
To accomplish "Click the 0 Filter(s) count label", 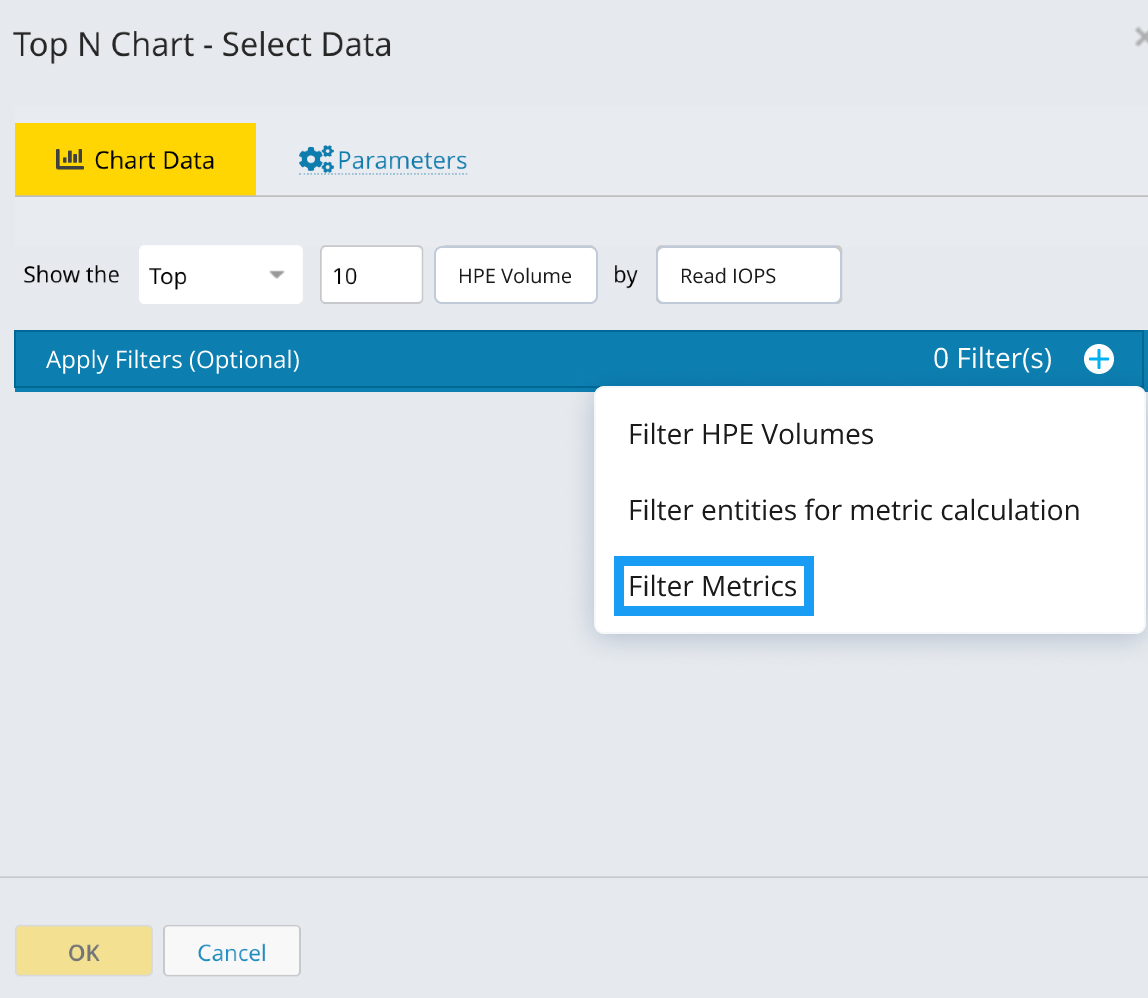I will (992, 359).
